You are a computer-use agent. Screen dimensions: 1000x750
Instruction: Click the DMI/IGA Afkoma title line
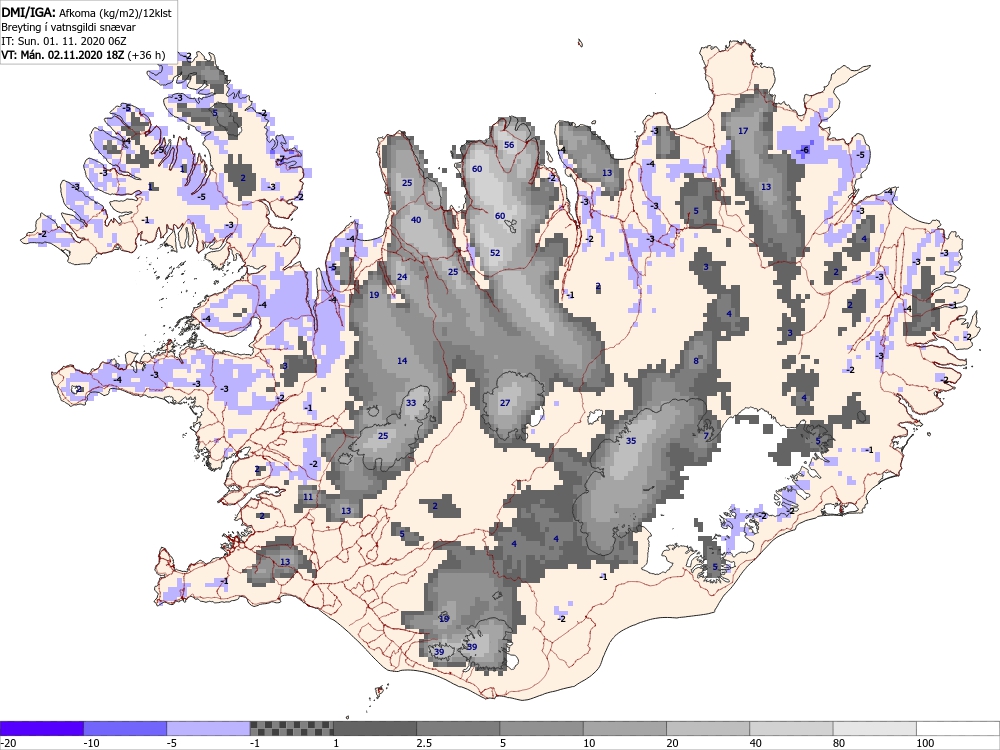pyautogui.click(x=86, y=12)
